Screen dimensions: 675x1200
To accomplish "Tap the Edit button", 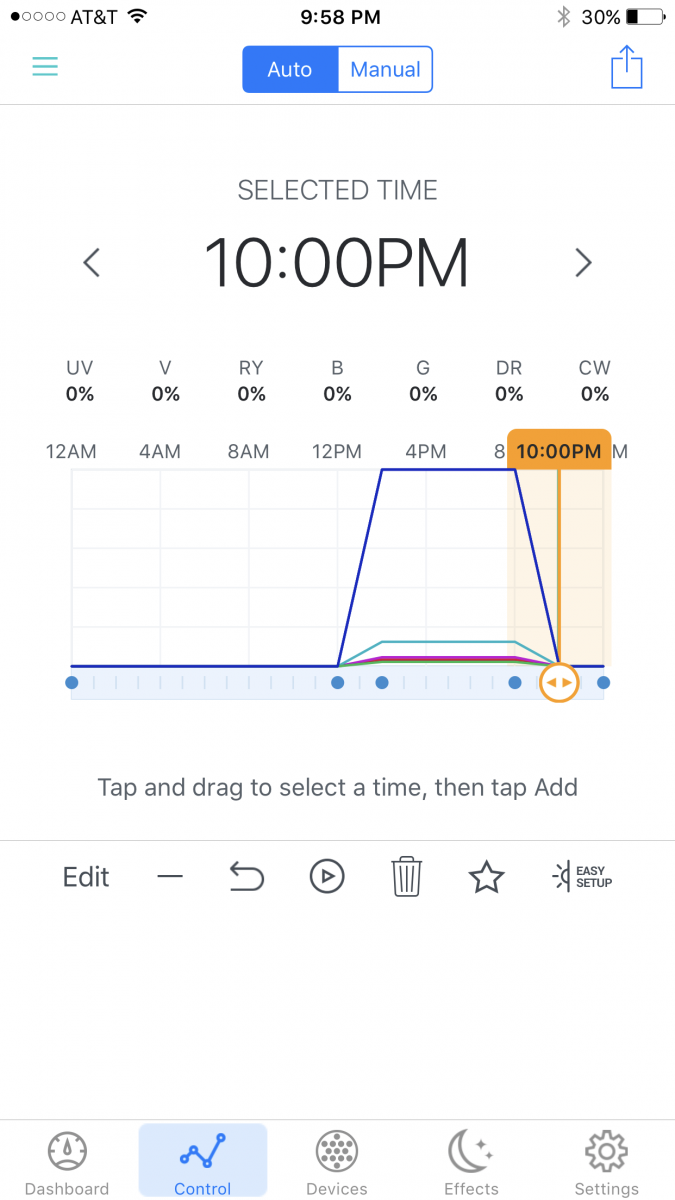I will tap(86, 877).
